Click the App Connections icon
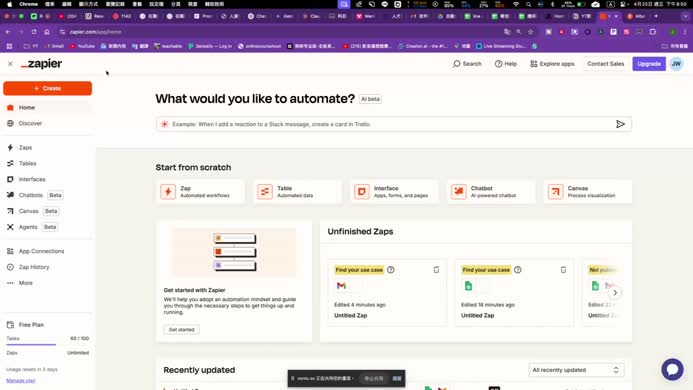 click(x=10, y=251)
